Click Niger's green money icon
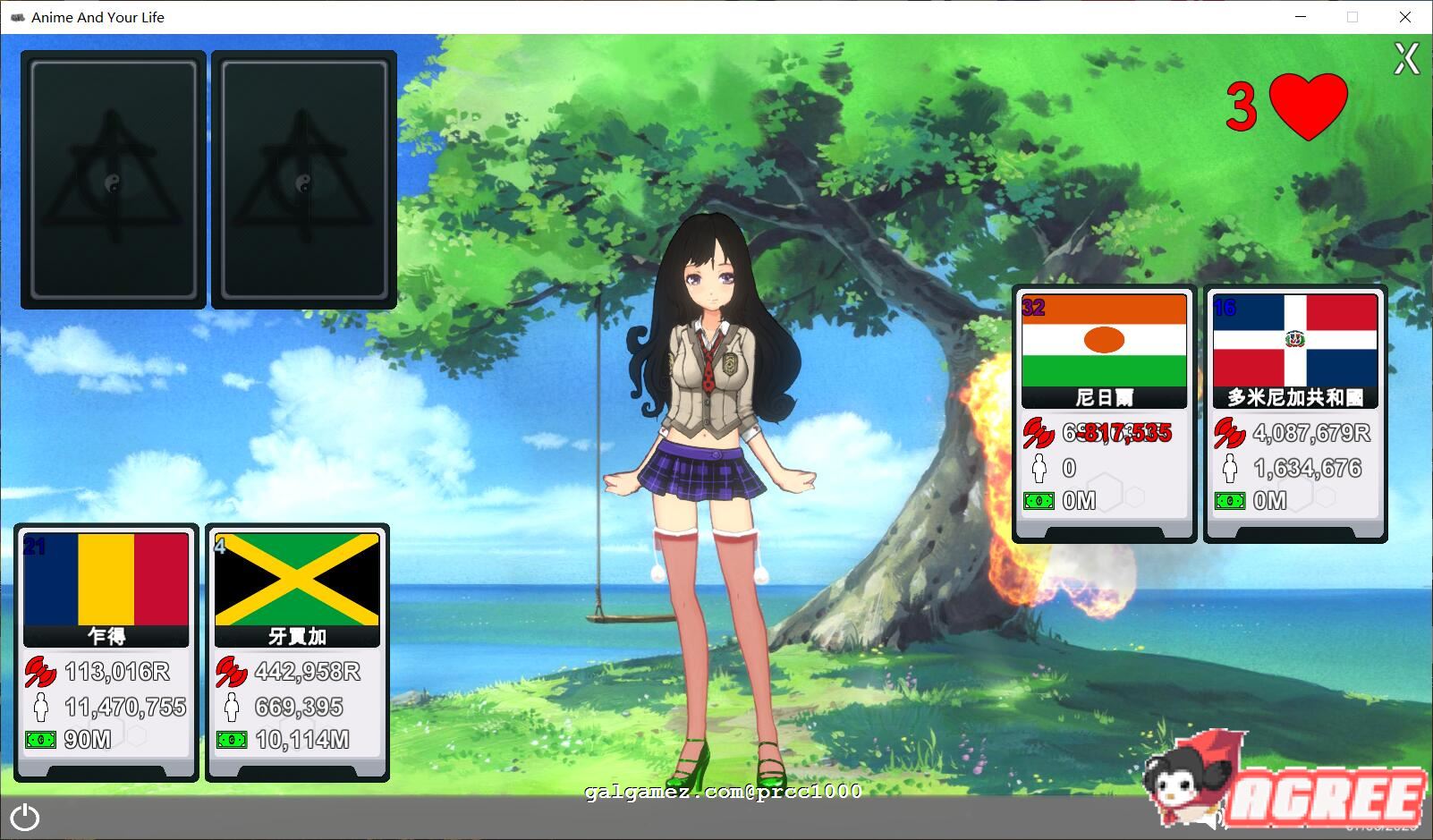 pos(1039,501)
